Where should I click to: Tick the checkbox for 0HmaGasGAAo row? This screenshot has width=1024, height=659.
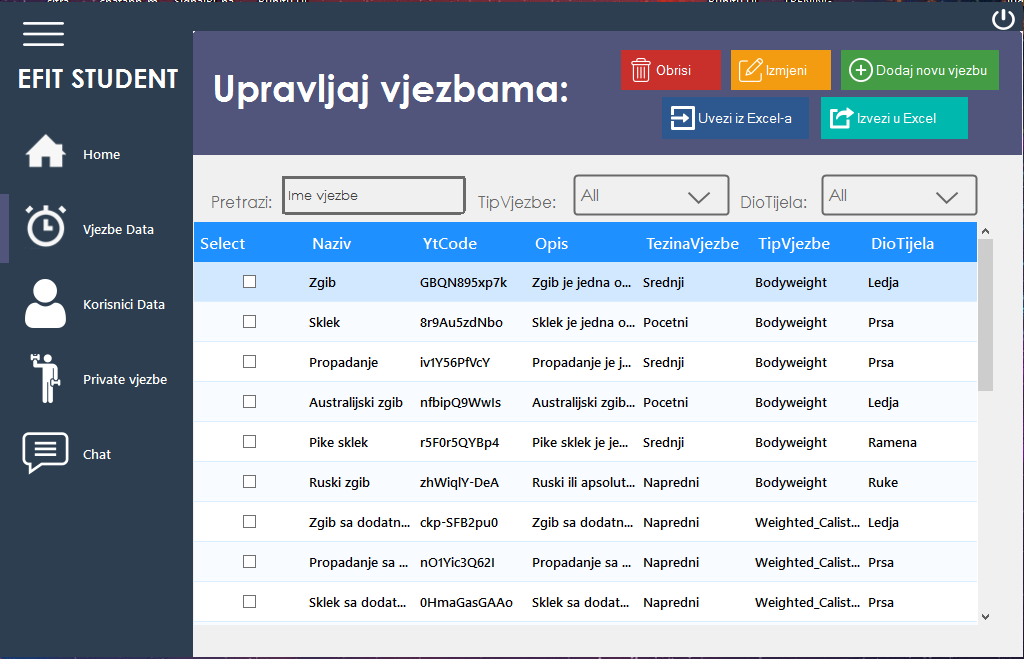click(x=249, y=602)
